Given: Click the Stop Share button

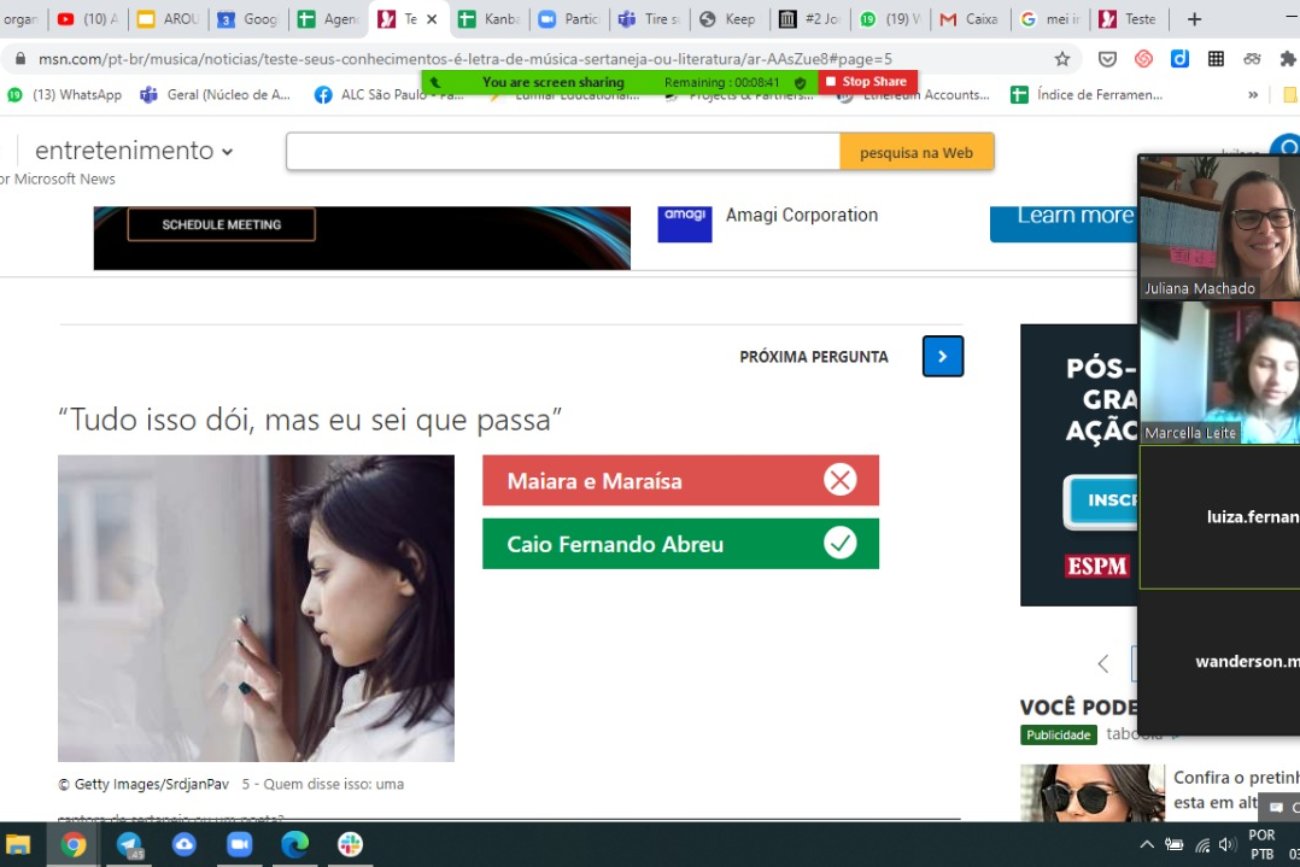Looking at the screenshot, I should pyautogui.click(x=867, y=82).
